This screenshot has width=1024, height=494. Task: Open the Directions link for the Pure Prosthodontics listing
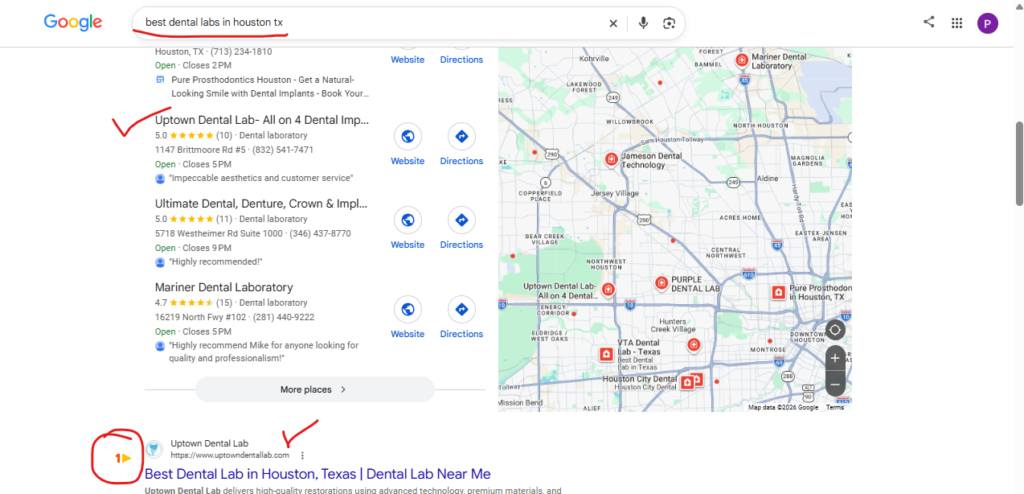461,59
